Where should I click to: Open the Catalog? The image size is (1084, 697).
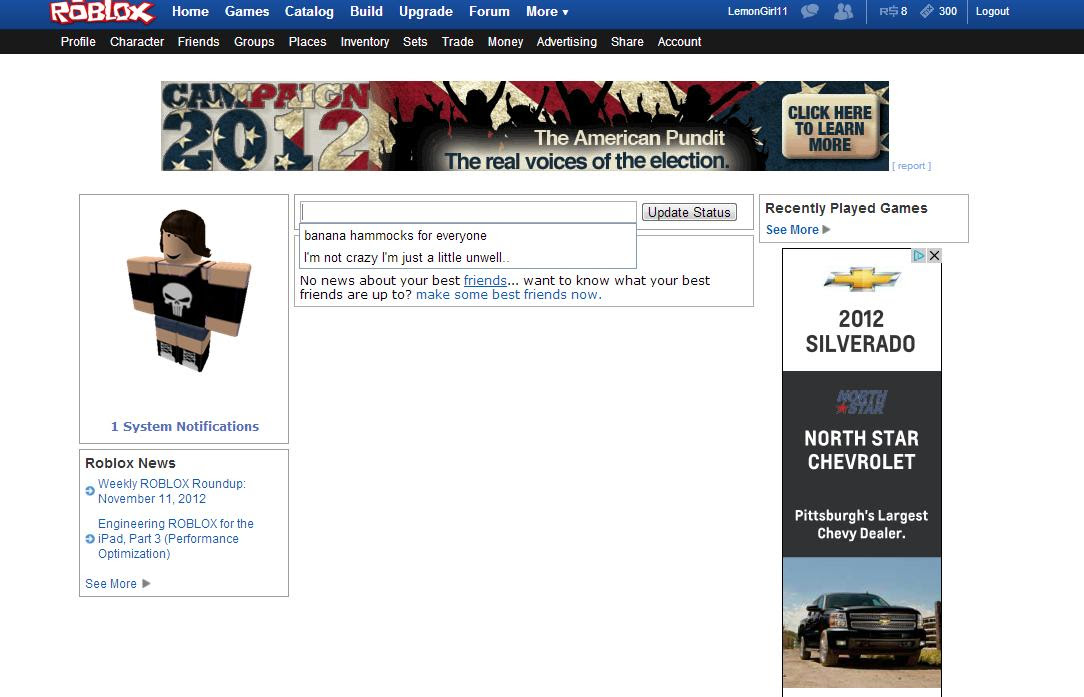click(x=309, y=12)
